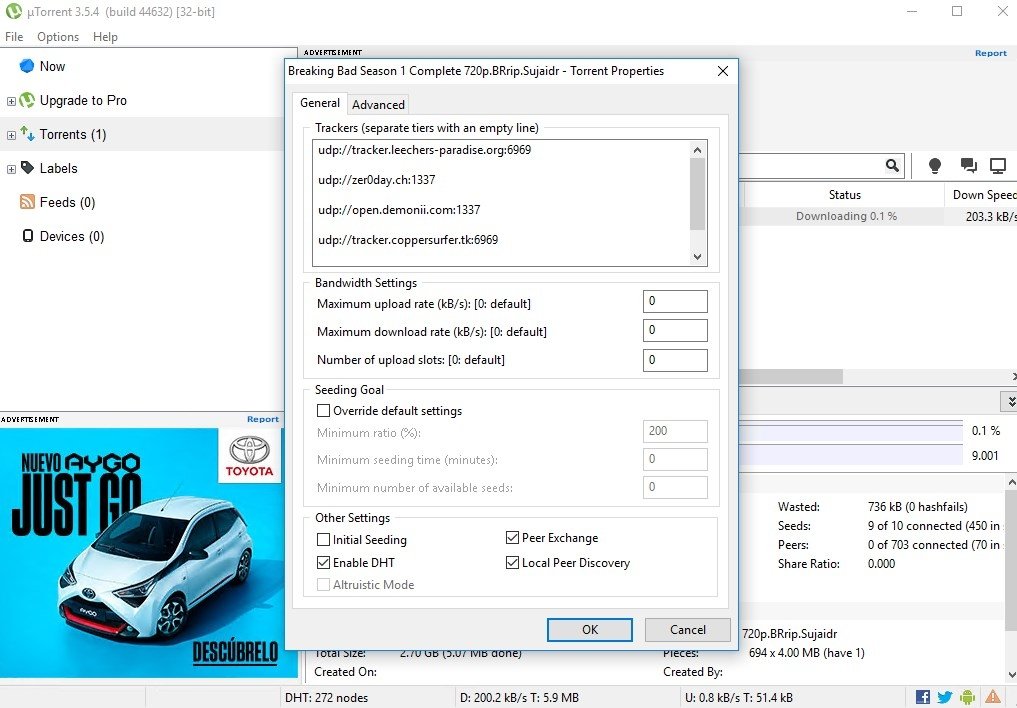Click the coppersurfer tracker line
Viewport: 1017px width, 708px height.
pos(408,240)
